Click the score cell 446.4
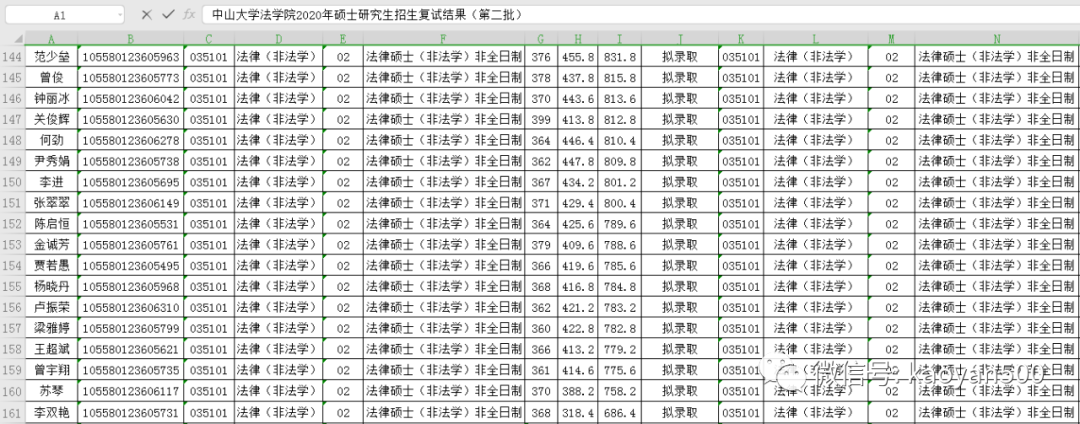The width and height of the screenshot is (1080, 424). click(x=578, y=140)
